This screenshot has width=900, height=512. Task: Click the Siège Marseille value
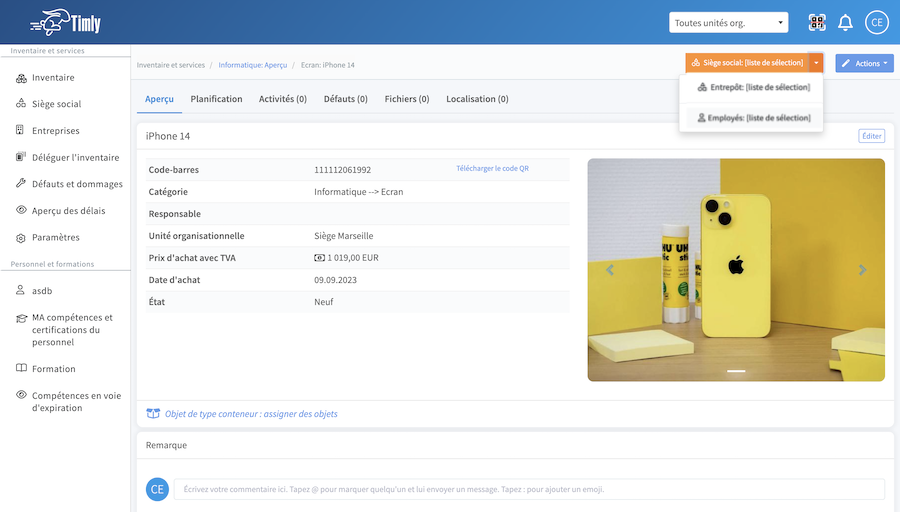point(343,236)
